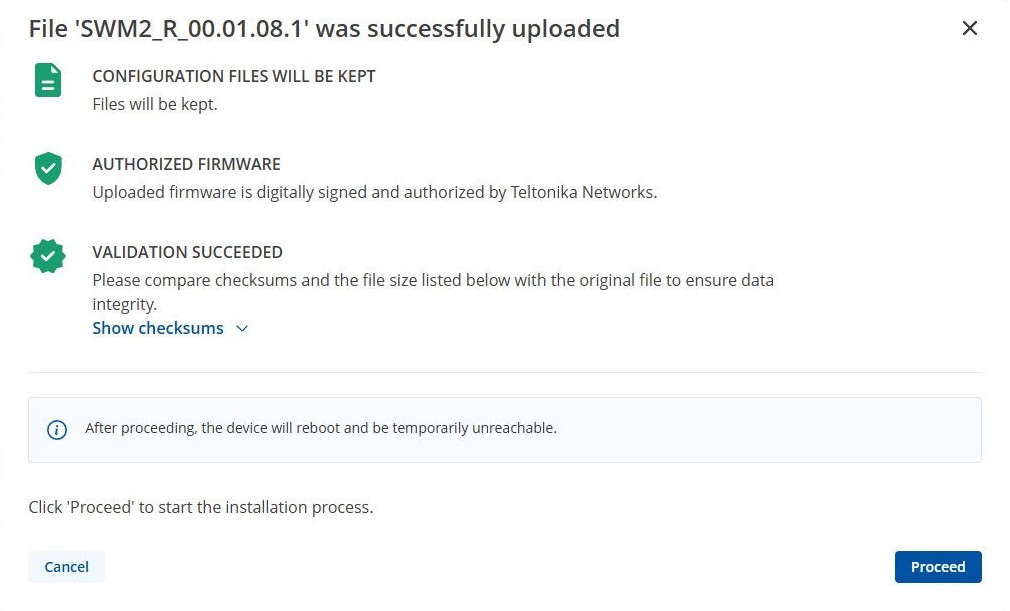The width and height of the screenshot is (1010, 611).
Task: Click the horizontal divider below checksums section
Action: click(x=504, y=372)
